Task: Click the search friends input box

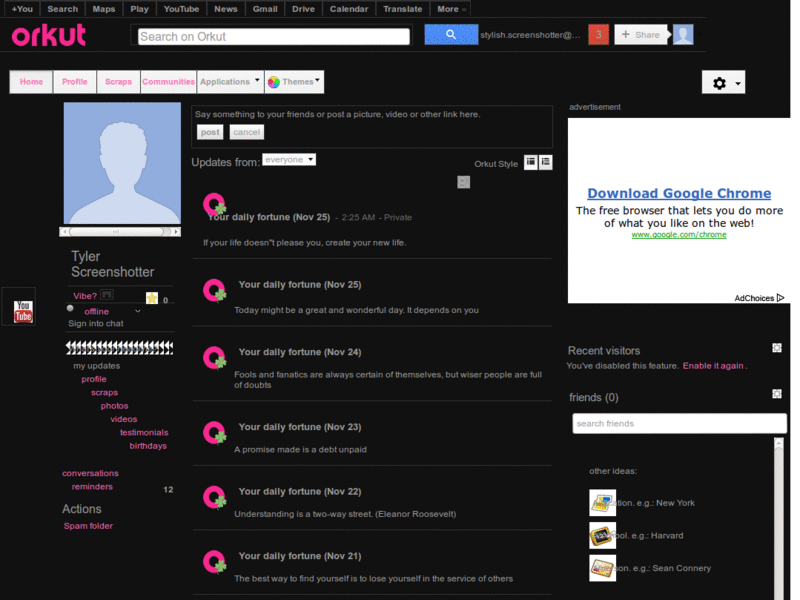Action: 679,423
